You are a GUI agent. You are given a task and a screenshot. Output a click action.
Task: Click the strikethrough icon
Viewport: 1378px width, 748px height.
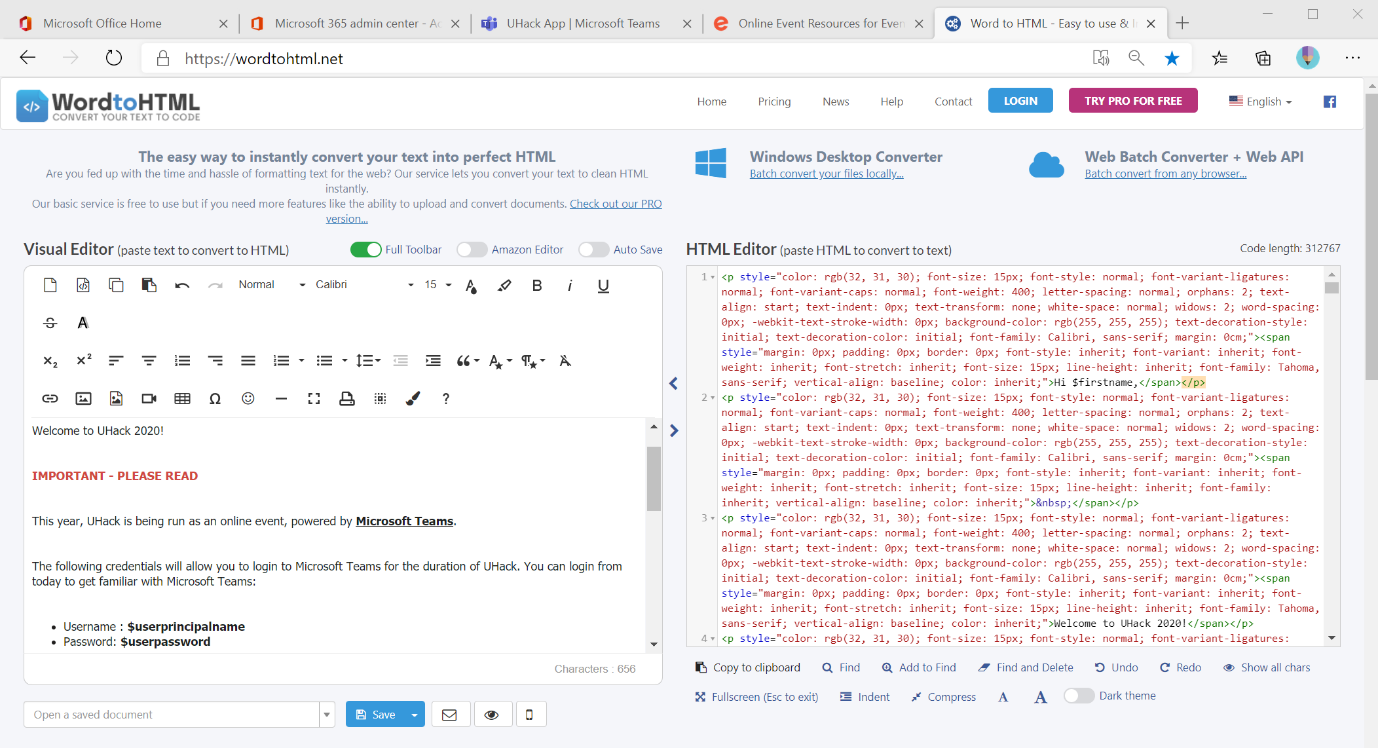point(50,323)
